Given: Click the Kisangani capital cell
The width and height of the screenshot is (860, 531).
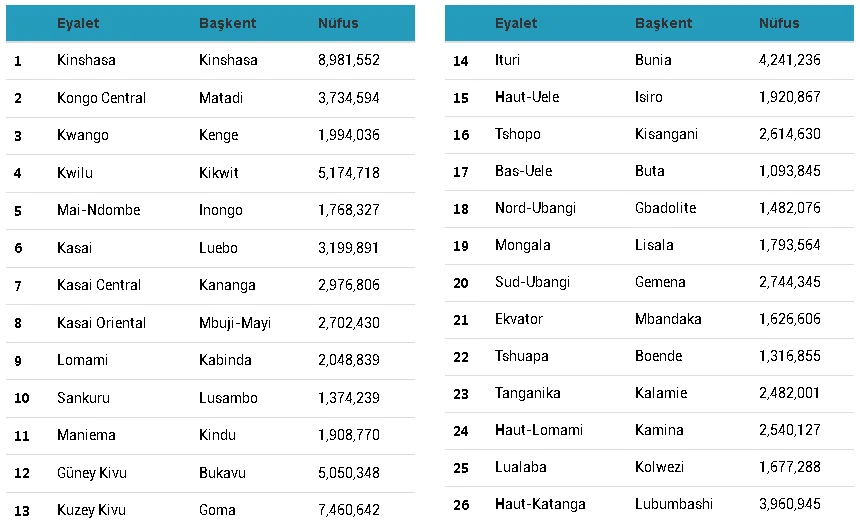Looking at the screenshot, I should (666, 134).
